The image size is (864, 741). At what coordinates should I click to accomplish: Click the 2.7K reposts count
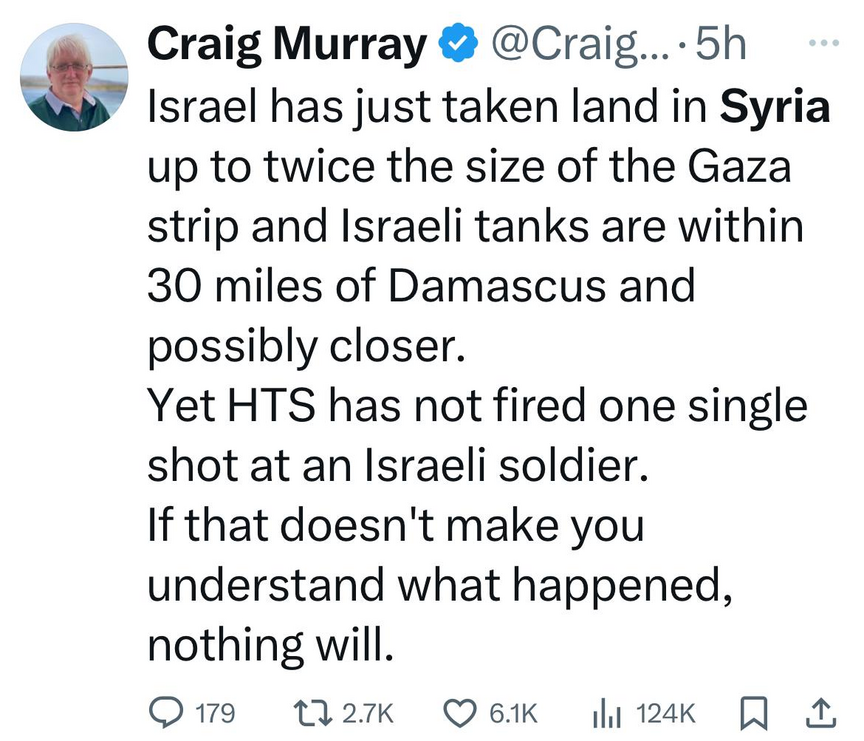pyautogui.click(x=369, y=713)
